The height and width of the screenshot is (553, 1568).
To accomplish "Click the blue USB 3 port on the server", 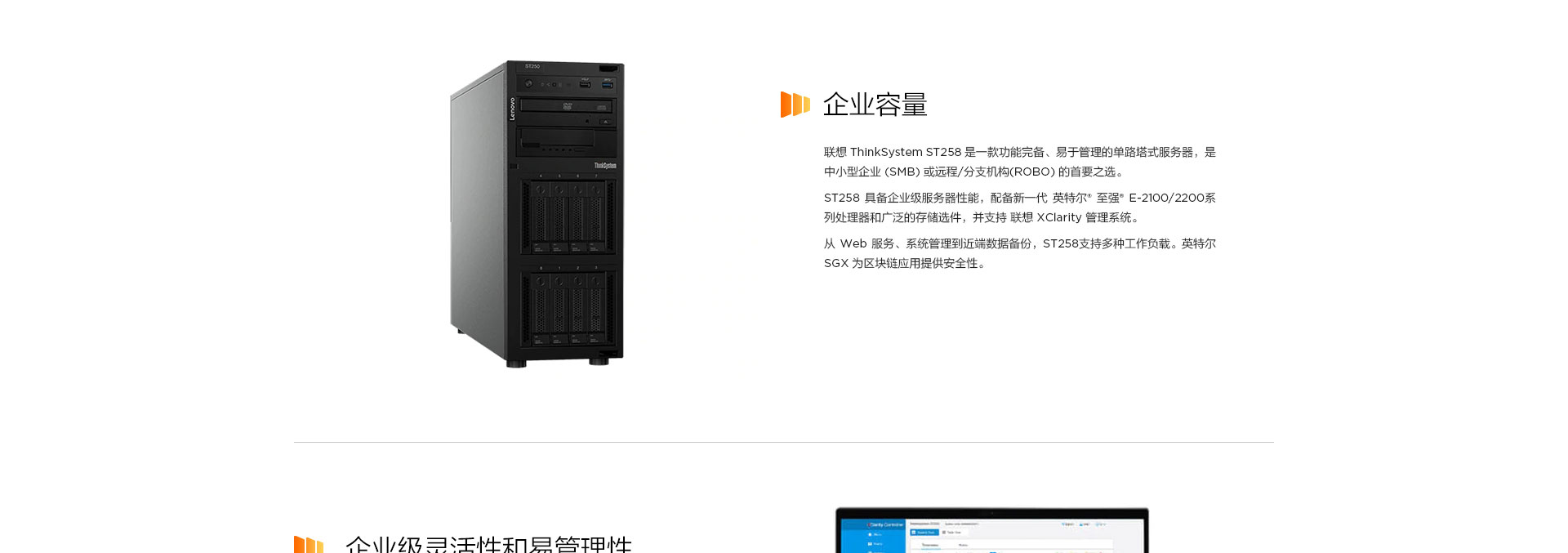I will pyautogui.click(x=607, y=84).
